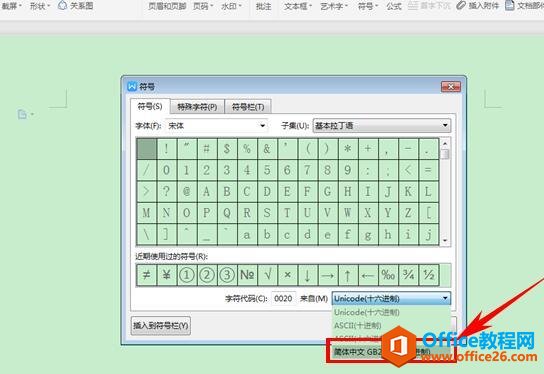Click the 插入附件 paperclip icon
The height and width of the screenshot is (374, 544).
coord(461,6)
